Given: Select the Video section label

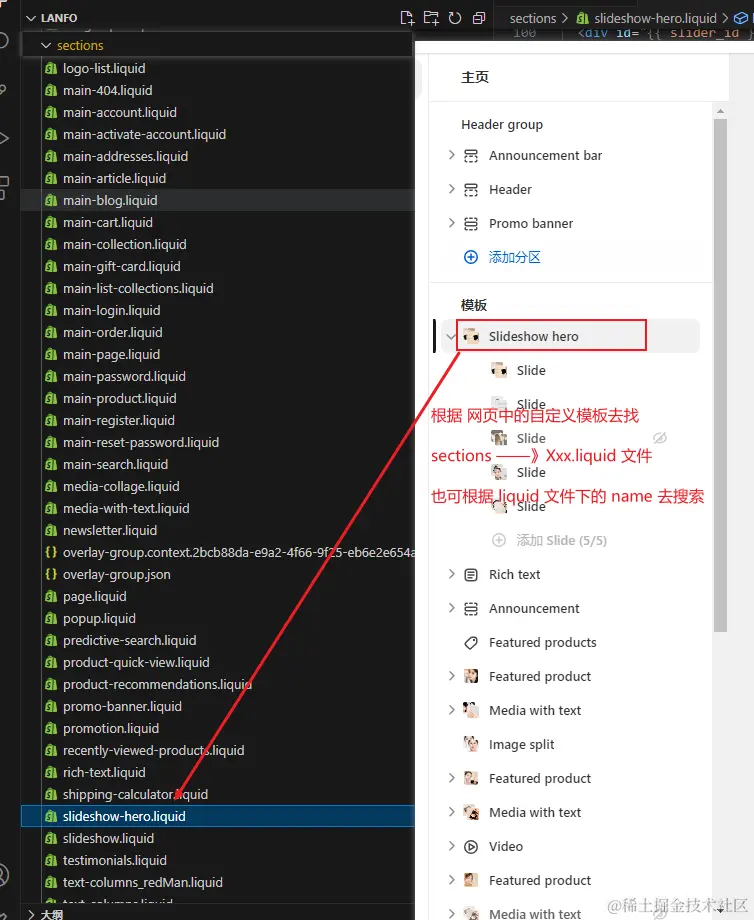Looking at the screenshot, I should (x=506, y=847).
